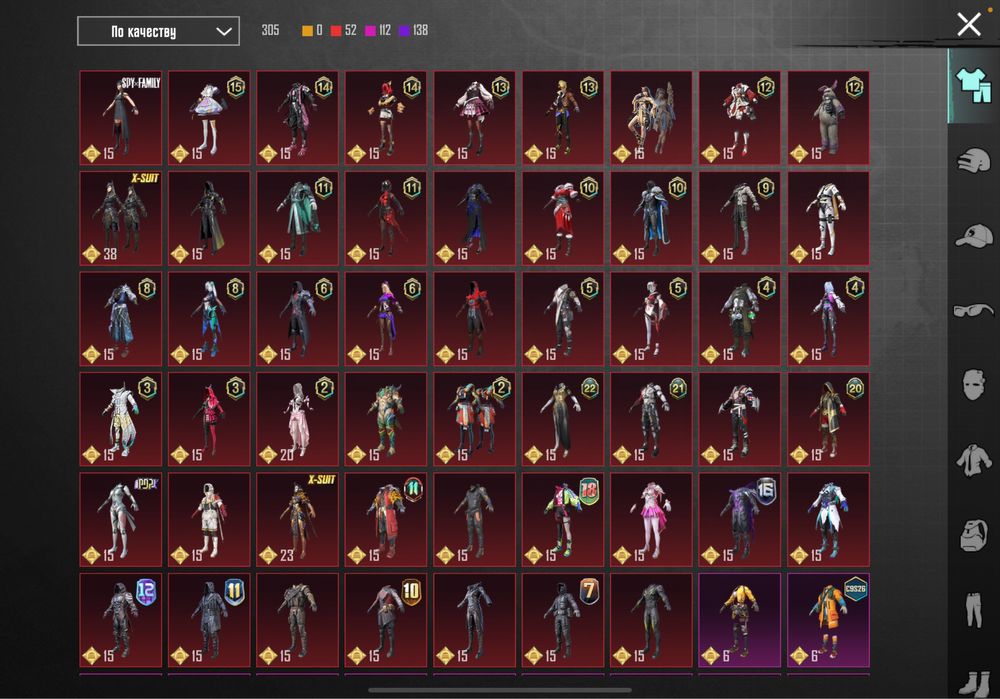Choose the red-and-white outfit with badge 12

[x=740, y=118]
